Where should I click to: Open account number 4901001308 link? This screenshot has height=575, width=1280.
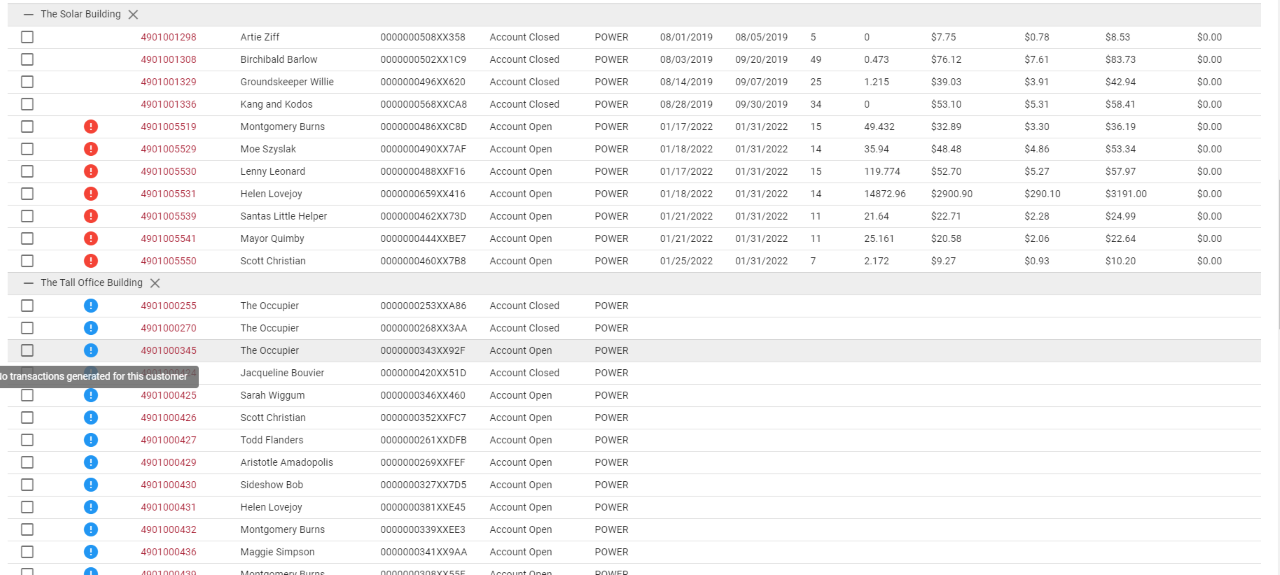click(168, 60)
